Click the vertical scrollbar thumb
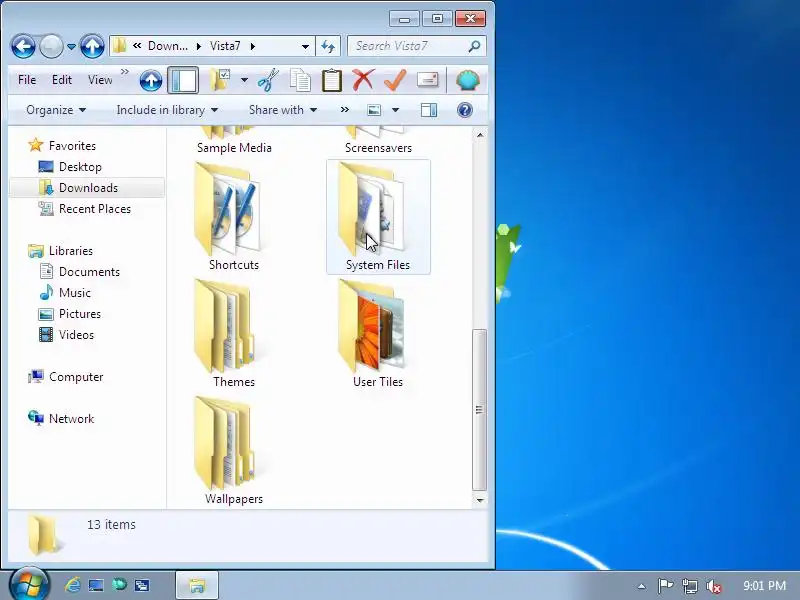The height and width of the screenshot is (600, 800). (479, 410)
